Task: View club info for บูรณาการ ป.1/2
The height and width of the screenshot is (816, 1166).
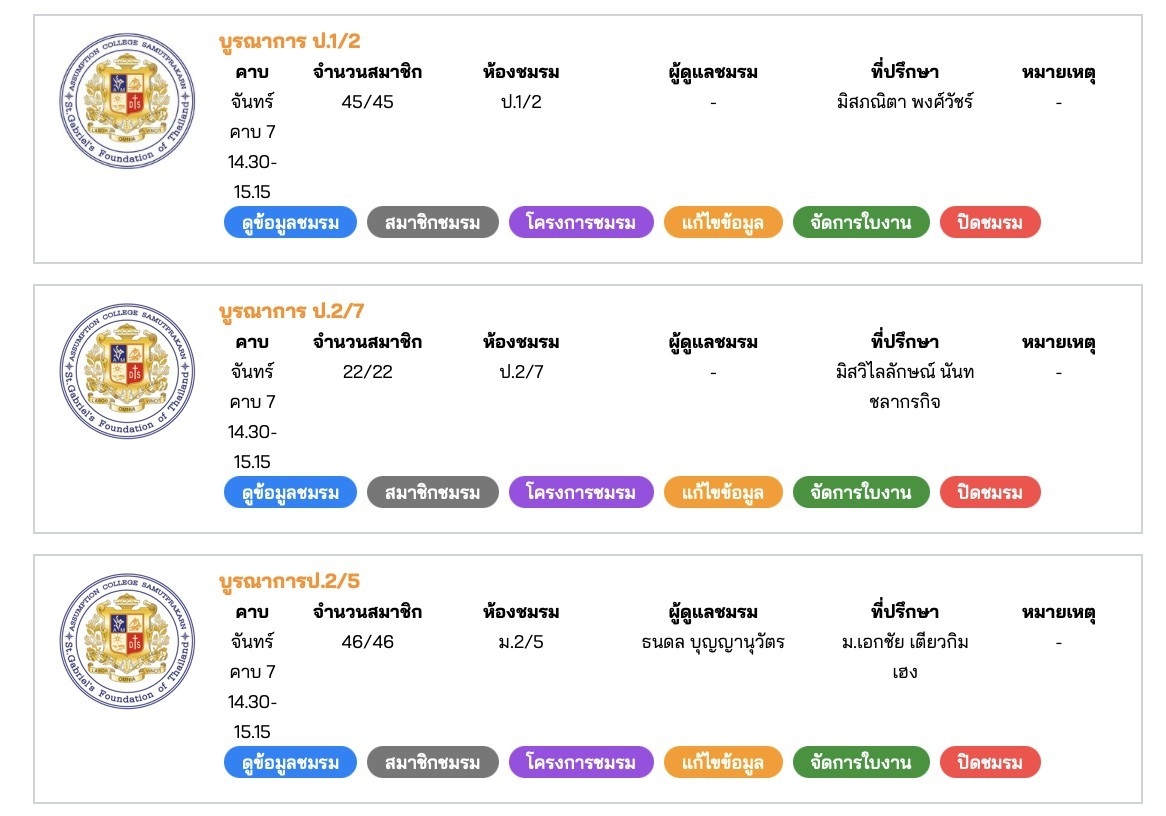Action: pyautogui.click(x=290, y=222)
